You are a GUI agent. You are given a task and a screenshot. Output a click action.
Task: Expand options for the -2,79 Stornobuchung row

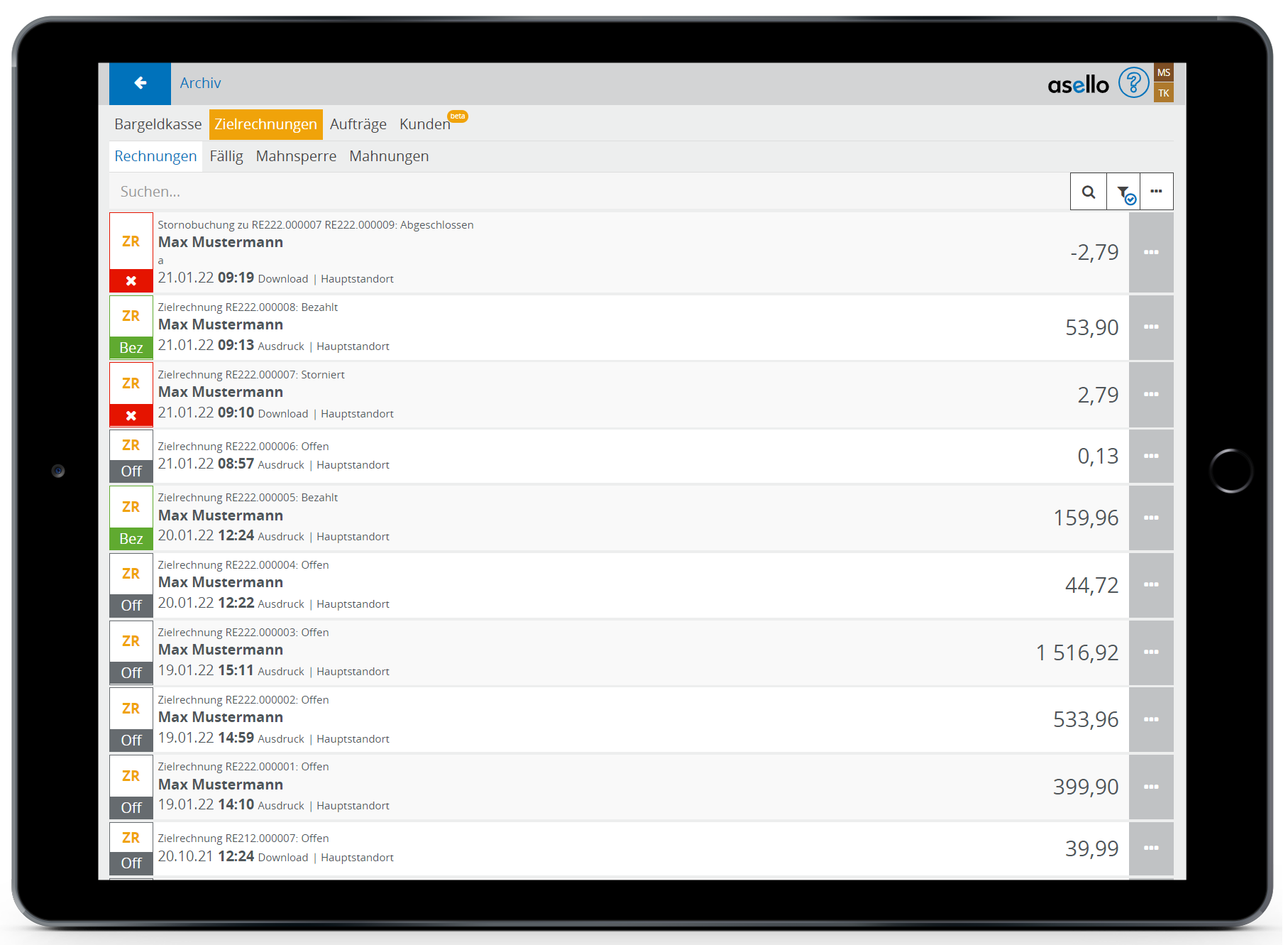tap(1150, 252)
